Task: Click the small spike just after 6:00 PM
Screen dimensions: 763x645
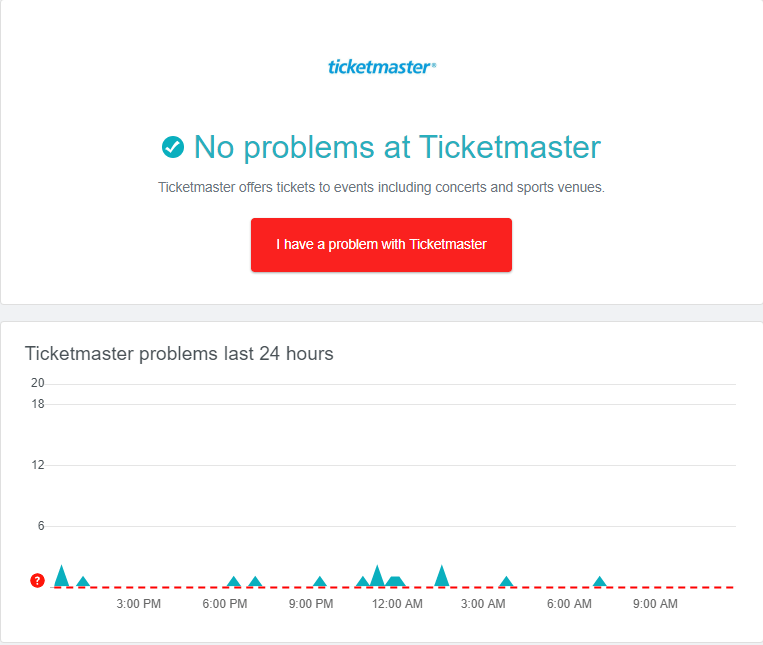Action: tap(234, 582)
